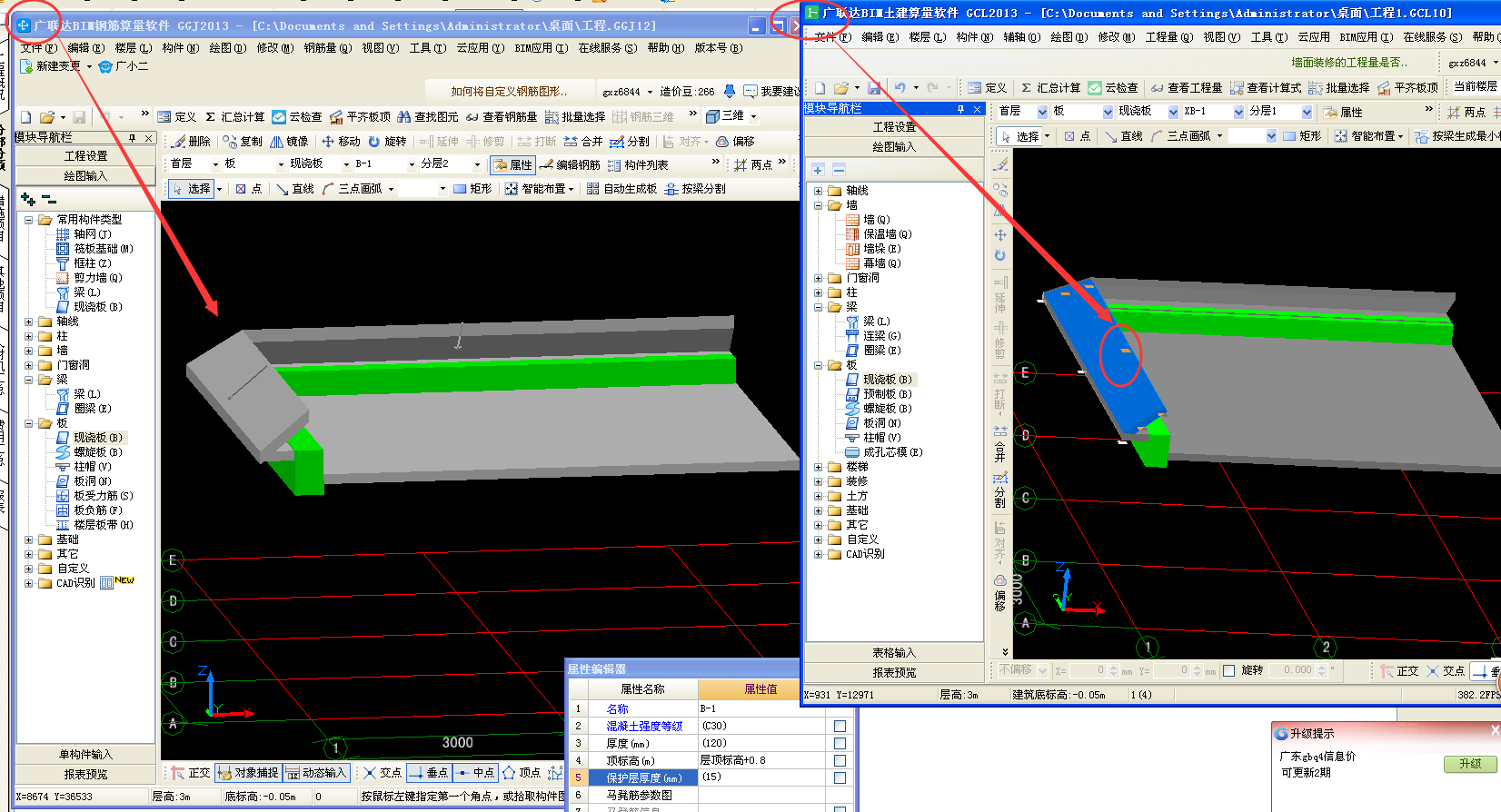The height and width of the screenshot is (812, 1501).
Task: Click 直线 draw tool in GCL2013
Action: 1123,135
